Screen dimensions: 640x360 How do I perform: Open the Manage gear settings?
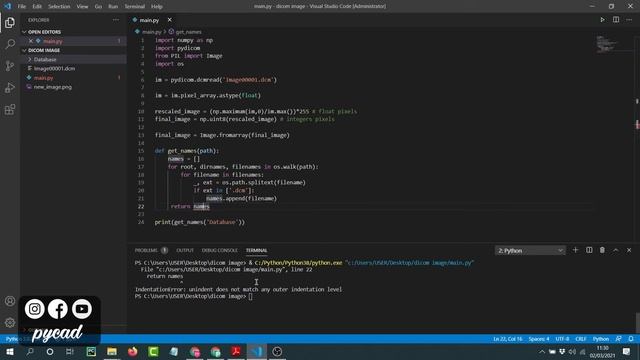(x=10, y=322)
